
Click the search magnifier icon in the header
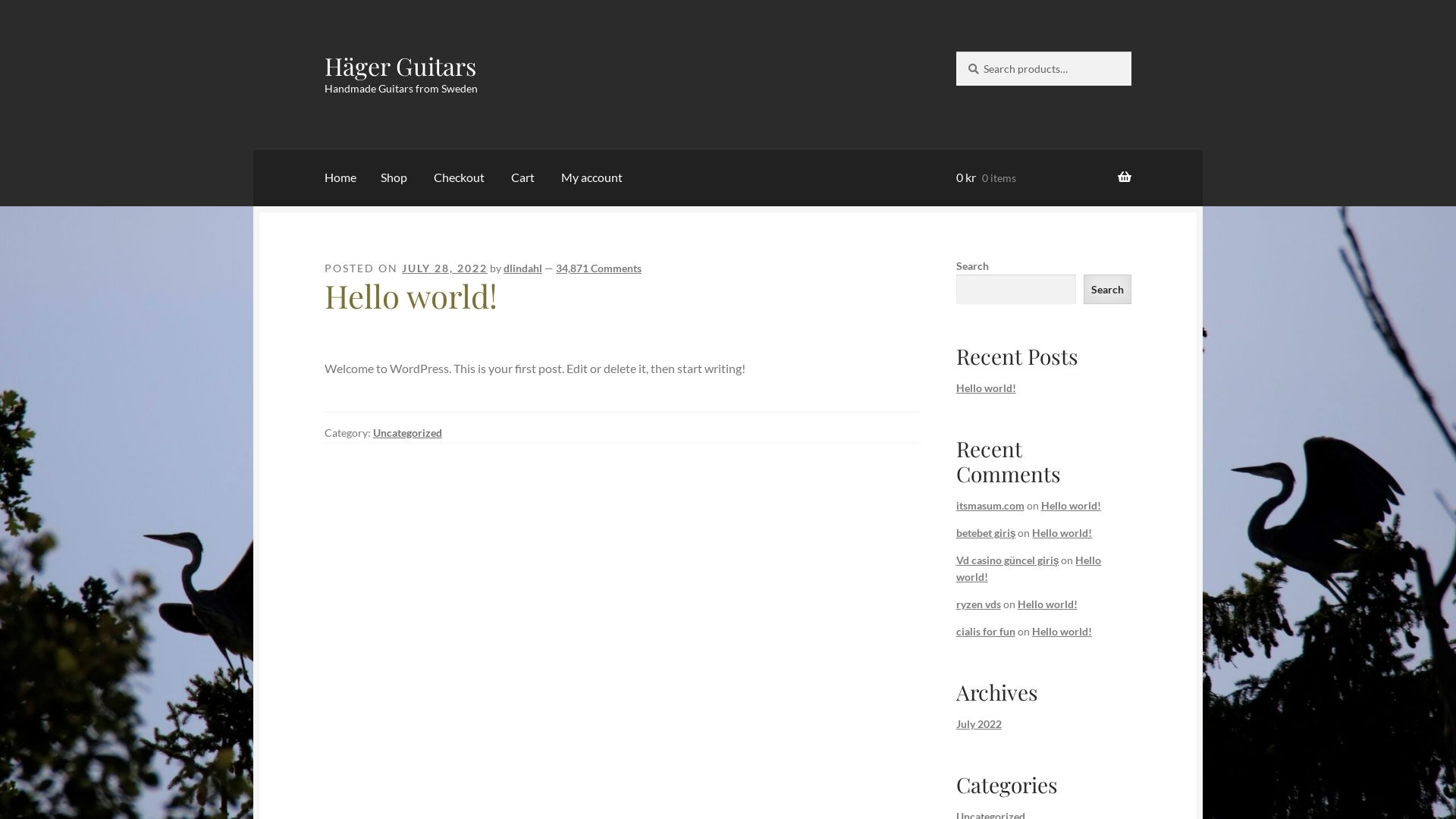(x=973, y=68)
